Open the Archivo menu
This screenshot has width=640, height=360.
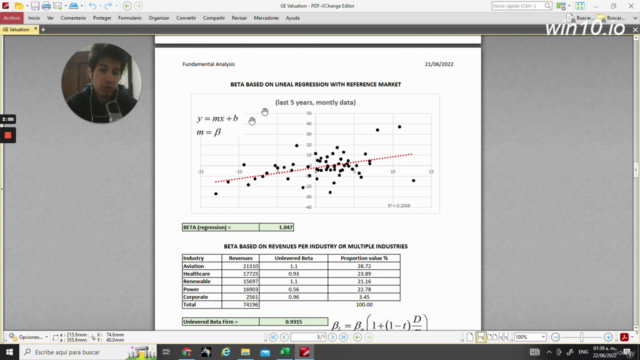(x=11, y=18)
